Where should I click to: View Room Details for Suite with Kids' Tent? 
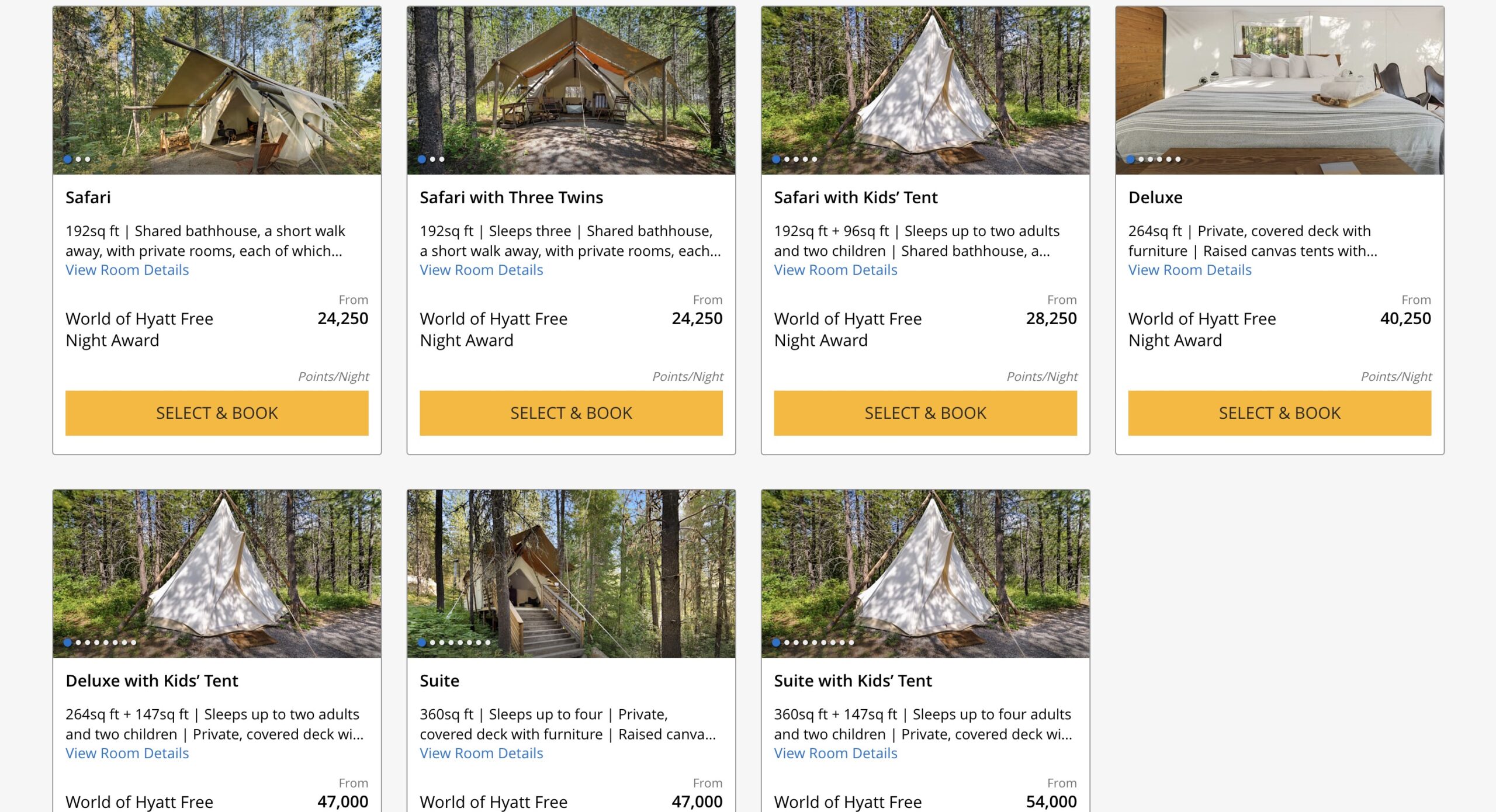tap(835, 753)
